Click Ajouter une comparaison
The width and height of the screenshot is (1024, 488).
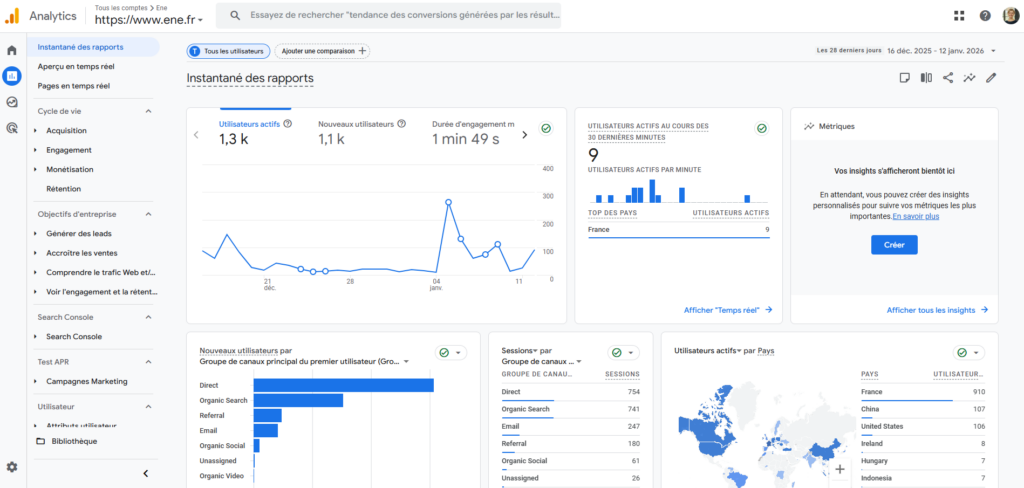322,51
